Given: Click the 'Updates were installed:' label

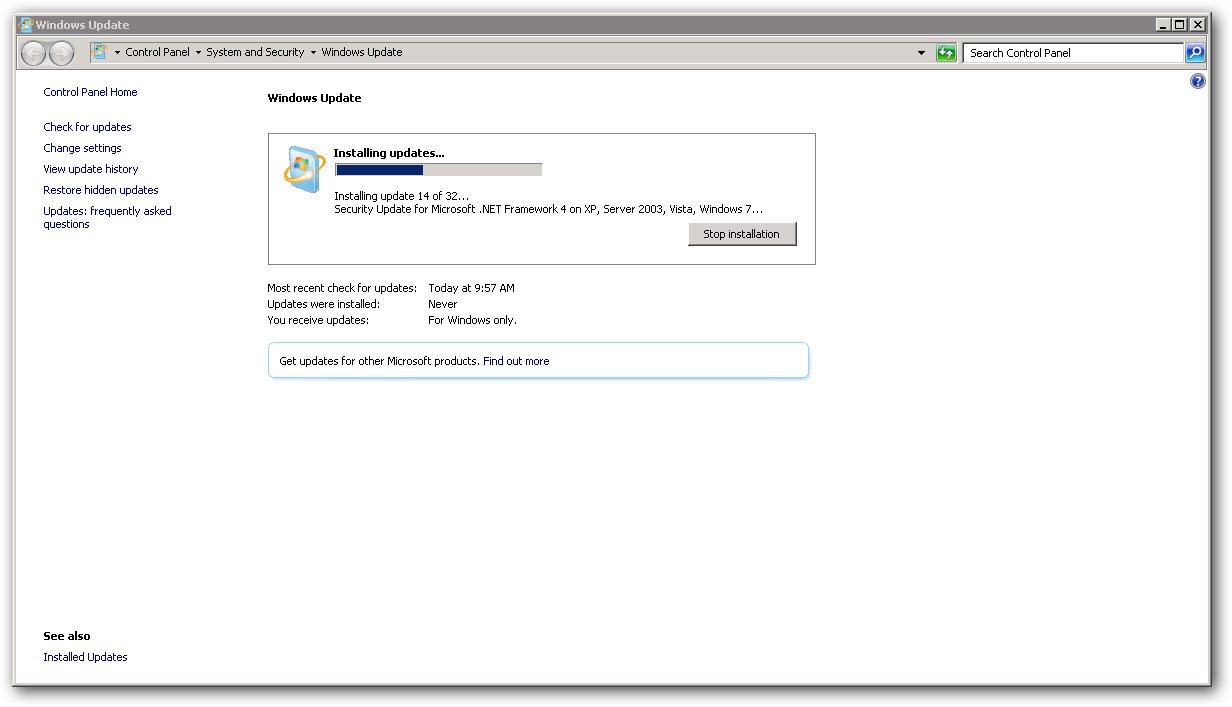Looking at the screenshot, I should (x=323, y=304).
